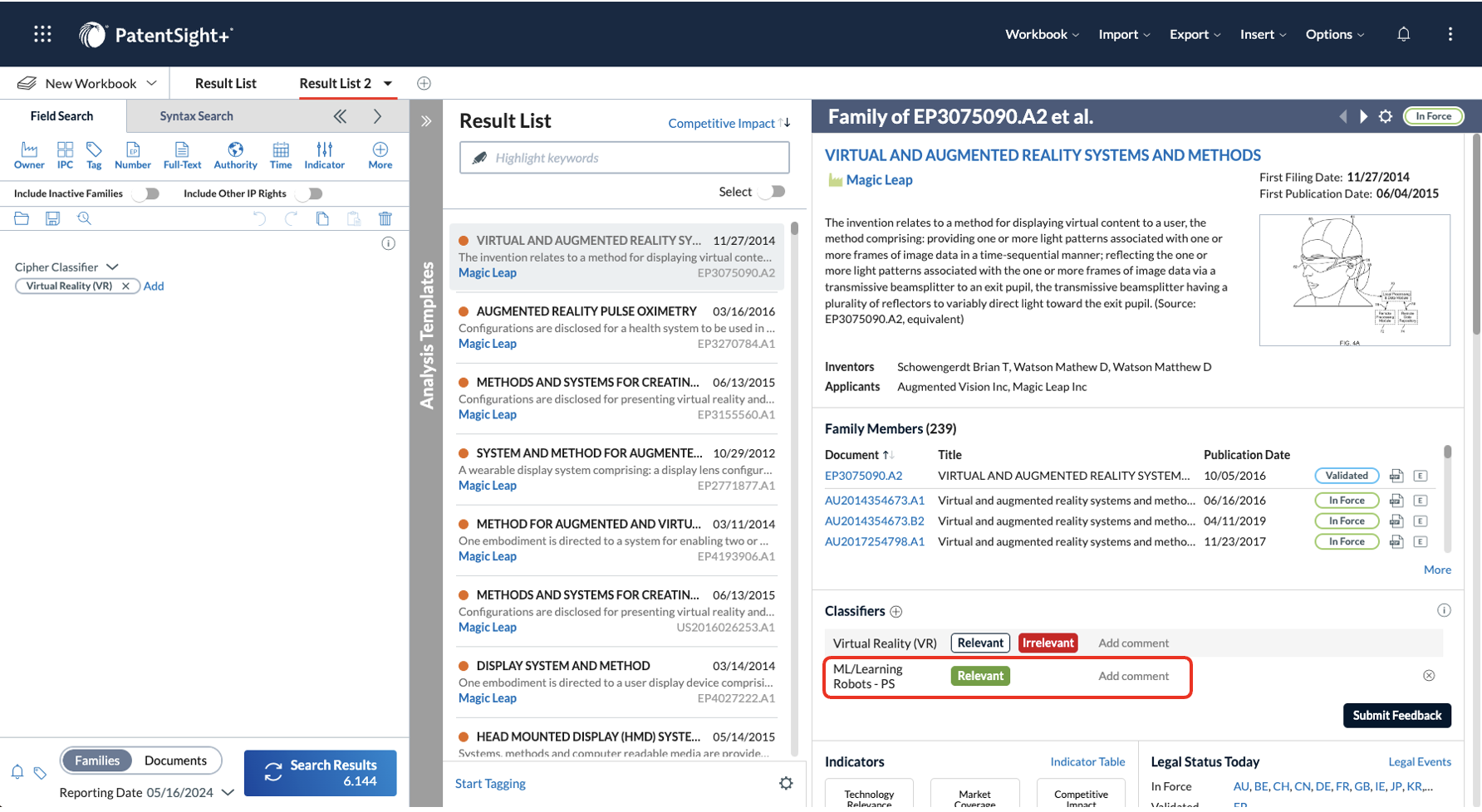
Task: Open result list settings gear at bottom
Action: pyautogui.click(x=786, y=783)
